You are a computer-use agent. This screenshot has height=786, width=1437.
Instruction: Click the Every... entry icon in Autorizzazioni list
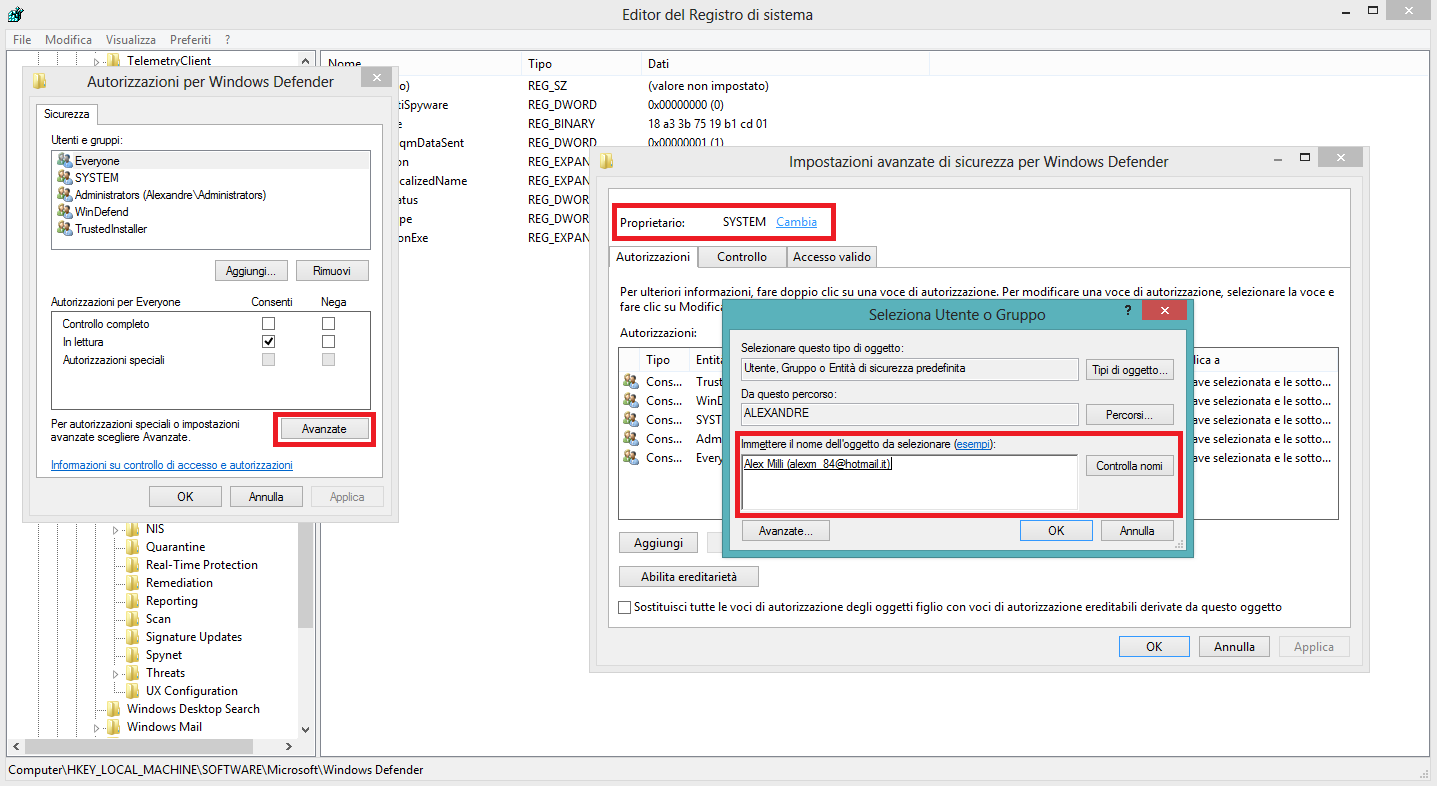tap(631, 457)
